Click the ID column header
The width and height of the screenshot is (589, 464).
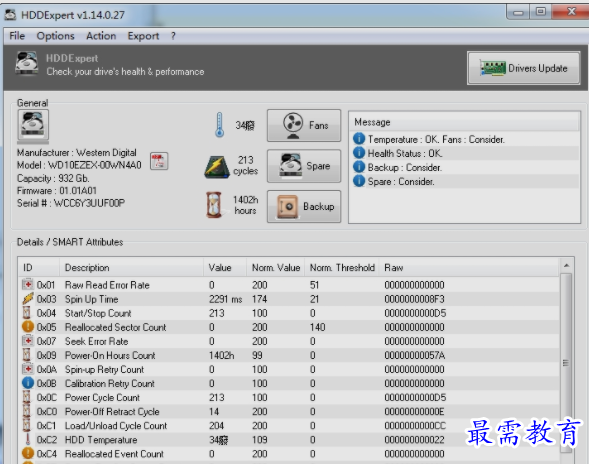pos(39,268)
